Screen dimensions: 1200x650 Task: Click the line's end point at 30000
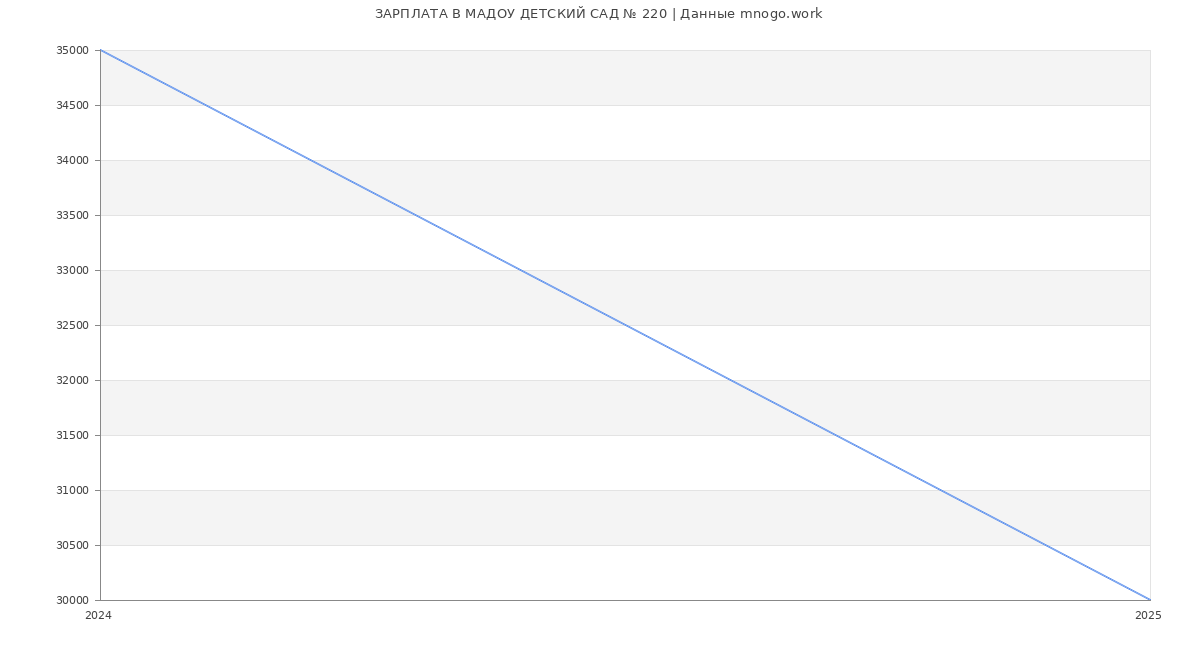1150,600
